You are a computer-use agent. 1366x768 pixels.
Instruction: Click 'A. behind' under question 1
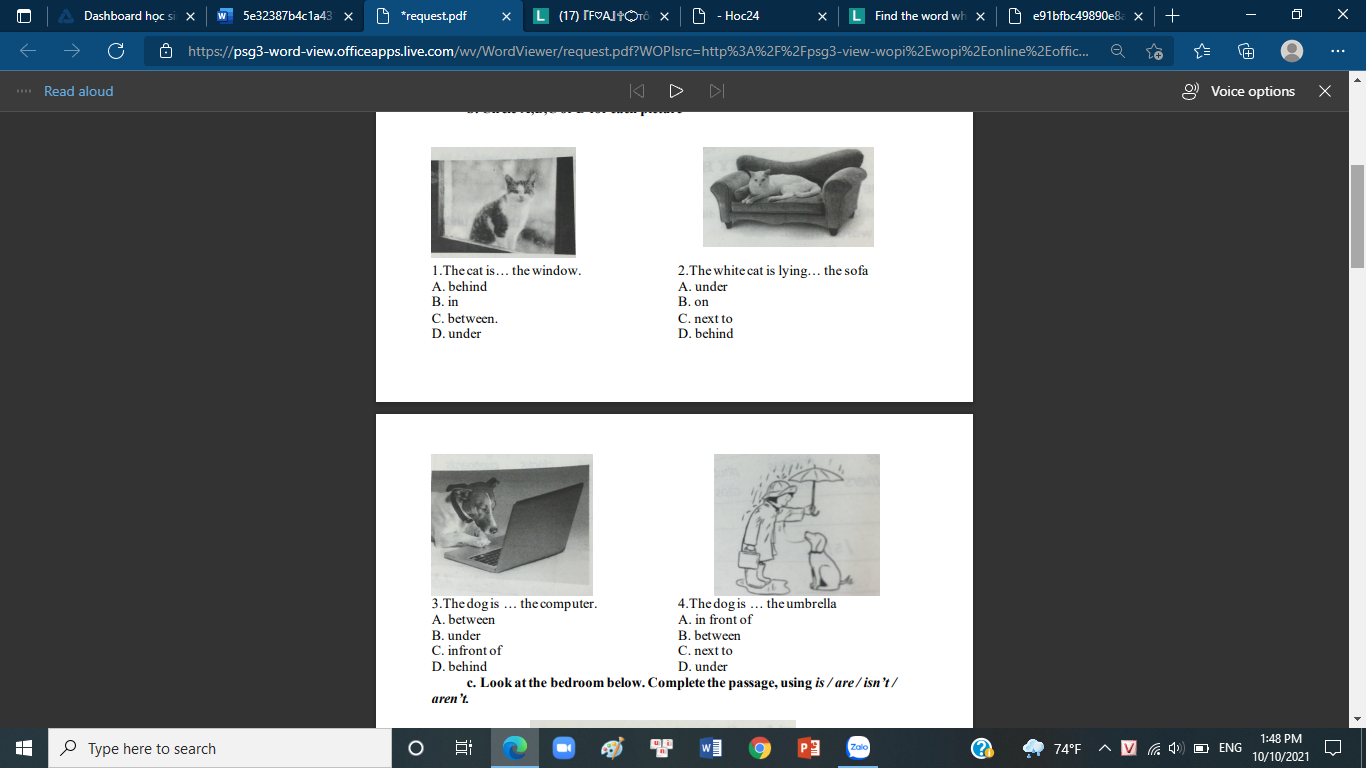click(x=459, y=287)
